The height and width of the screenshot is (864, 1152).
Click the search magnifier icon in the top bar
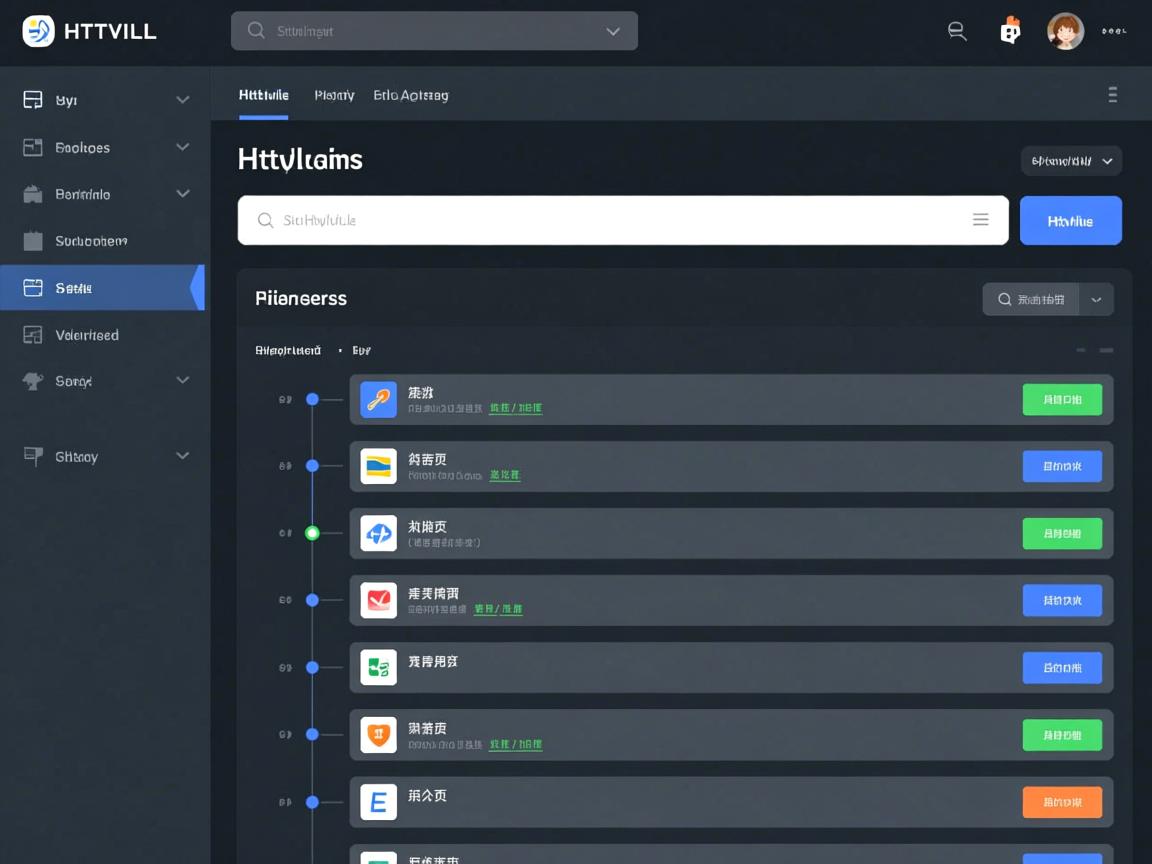pyautogui.click(x=956, y=31)
